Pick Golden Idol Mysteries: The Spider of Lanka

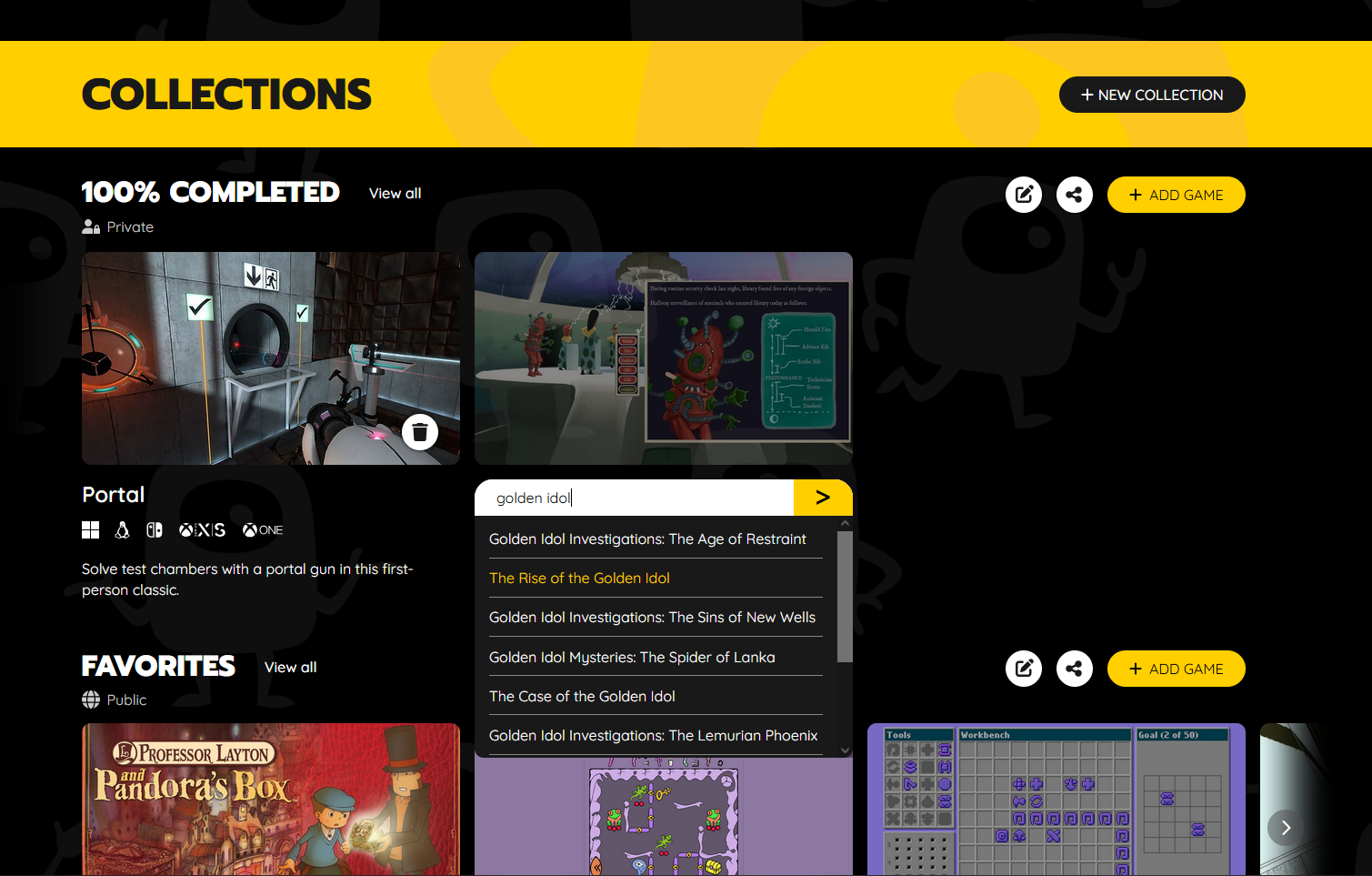[x=632, y=658]
